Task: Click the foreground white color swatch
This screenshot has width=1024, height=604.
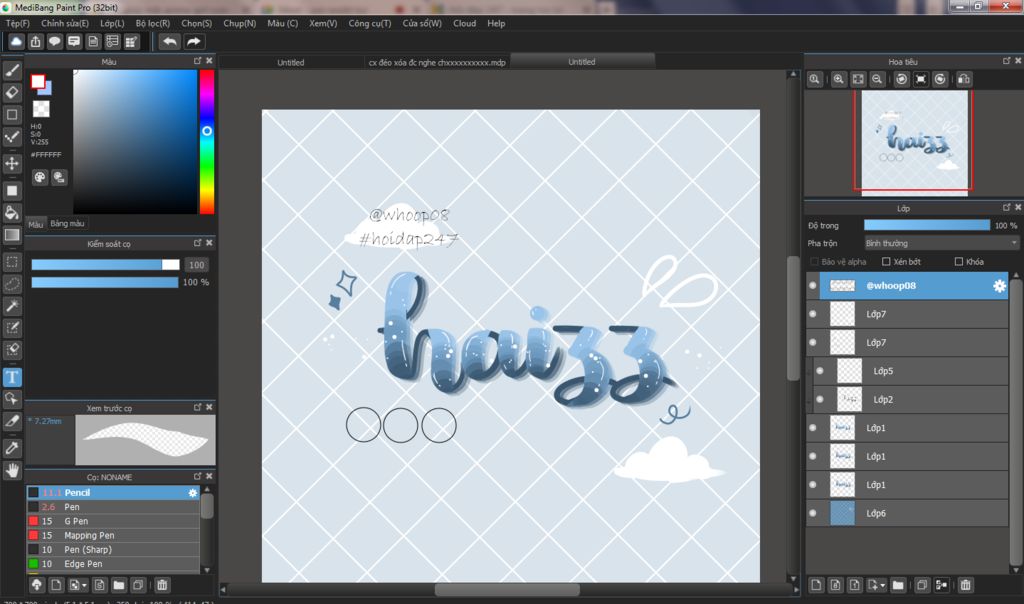Action: pos(38,82)
